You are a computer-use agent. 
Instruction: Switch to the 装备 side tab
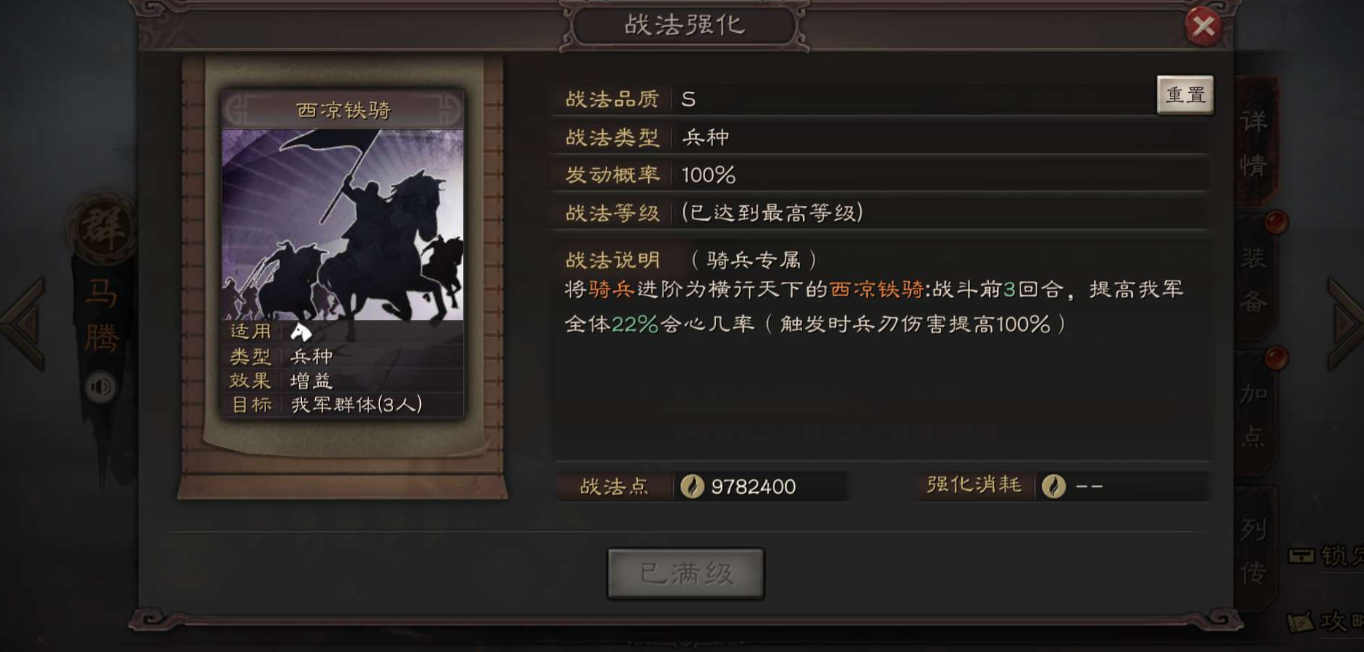(1254, 280)
